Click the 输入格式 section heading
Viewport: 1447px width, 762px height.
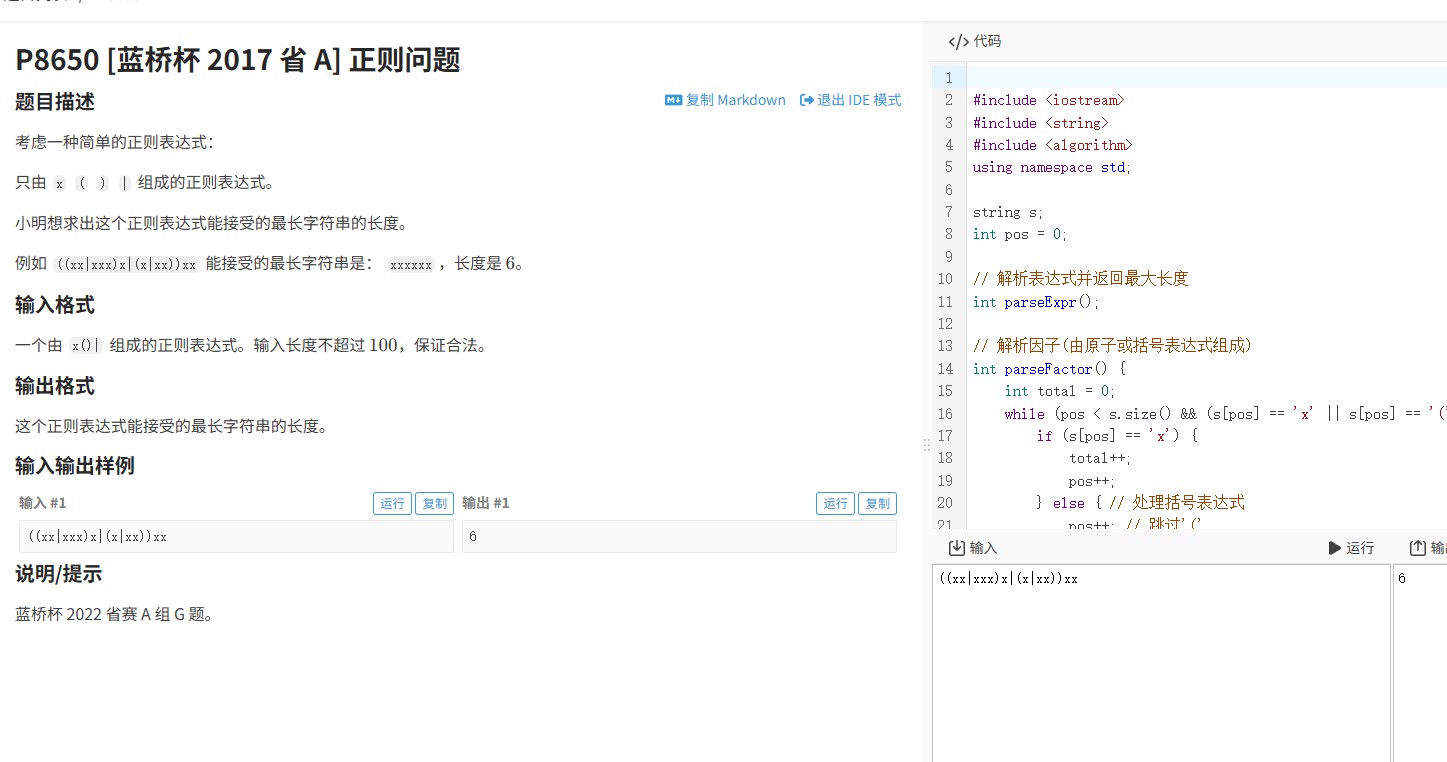(55, 305)
